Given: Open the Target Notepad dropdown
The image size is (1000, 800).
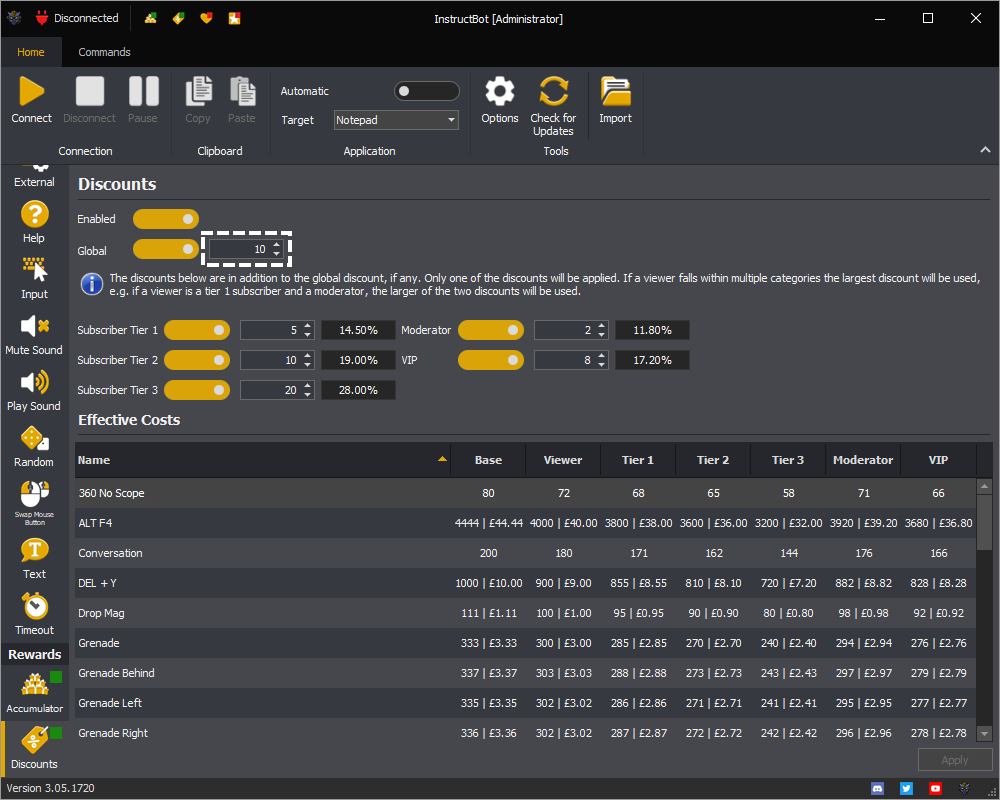Looking at the screenshot, I should click(396, 120).
